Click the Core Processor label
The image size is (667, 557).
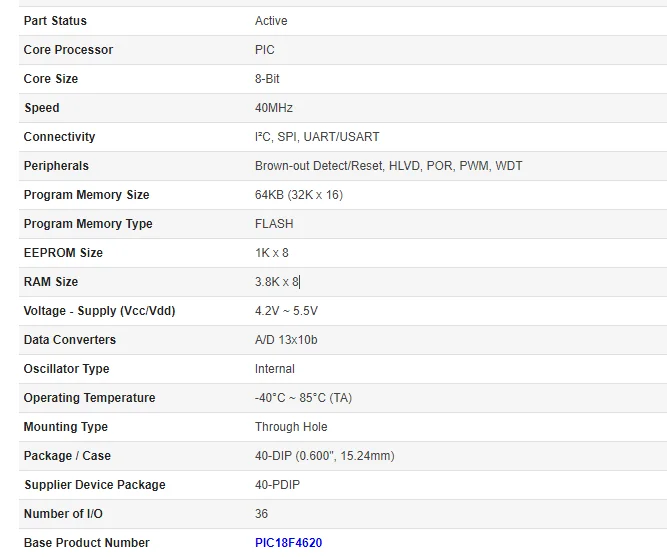[68, 50]
